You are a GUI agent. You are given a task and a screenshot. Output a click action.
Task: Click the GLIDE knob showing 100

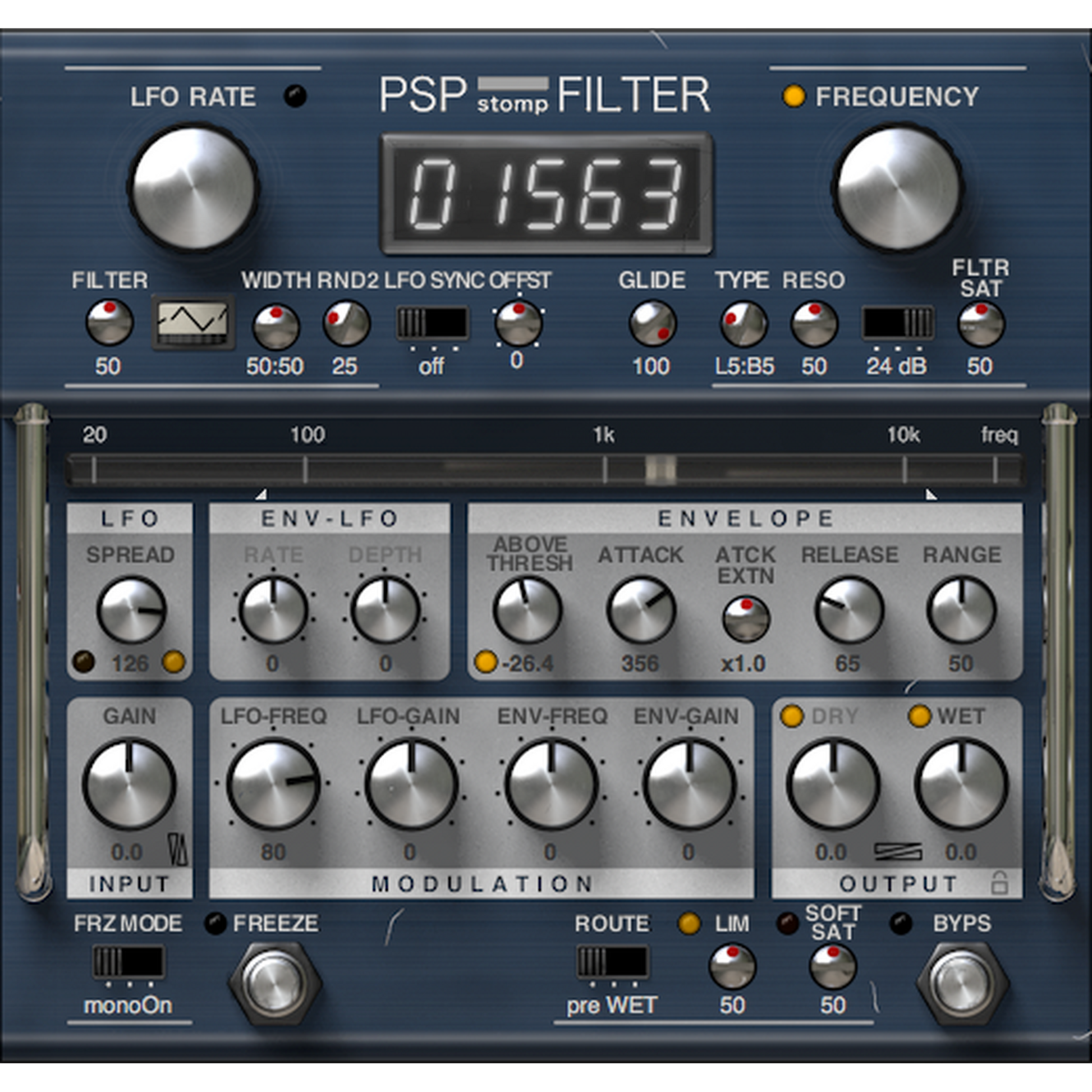click(x=653, y=323)
